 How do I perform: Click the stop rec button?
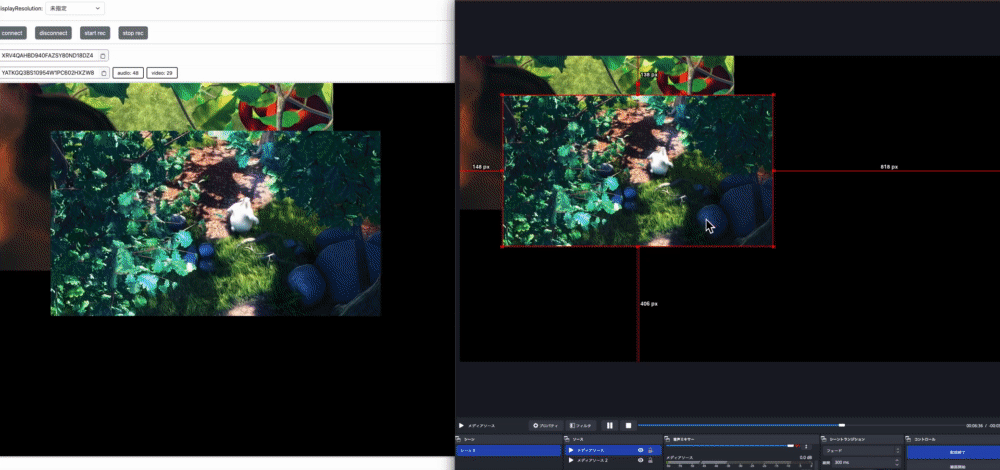(x=133, y=33)
